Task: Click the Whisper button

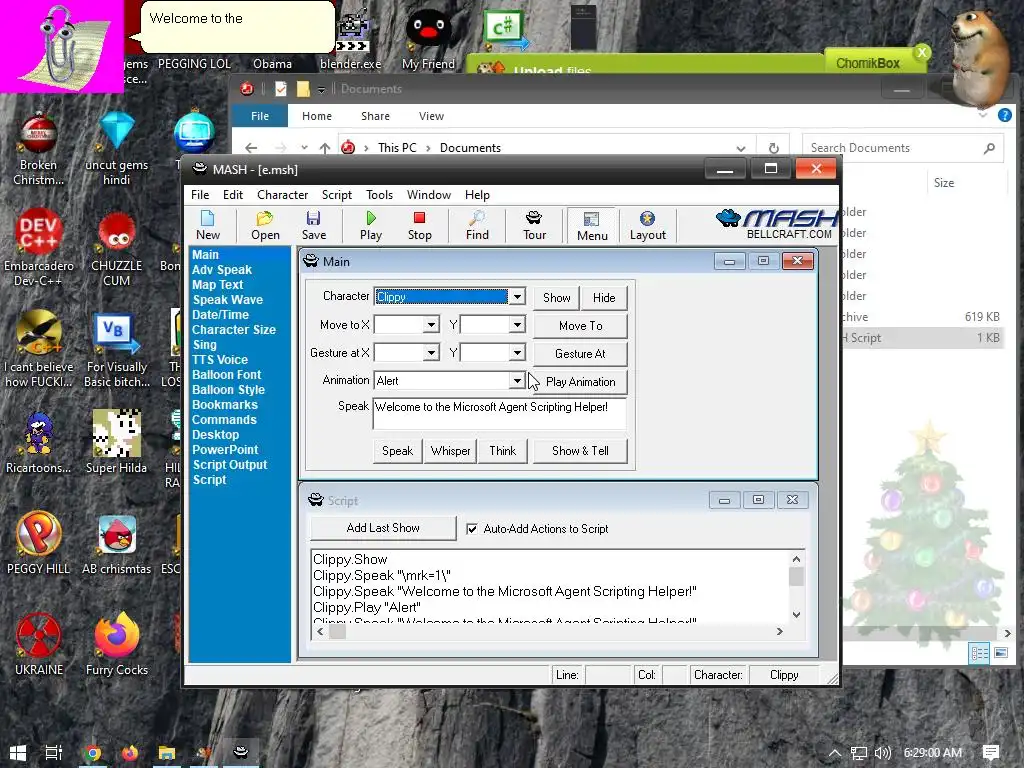Action: 450,451
